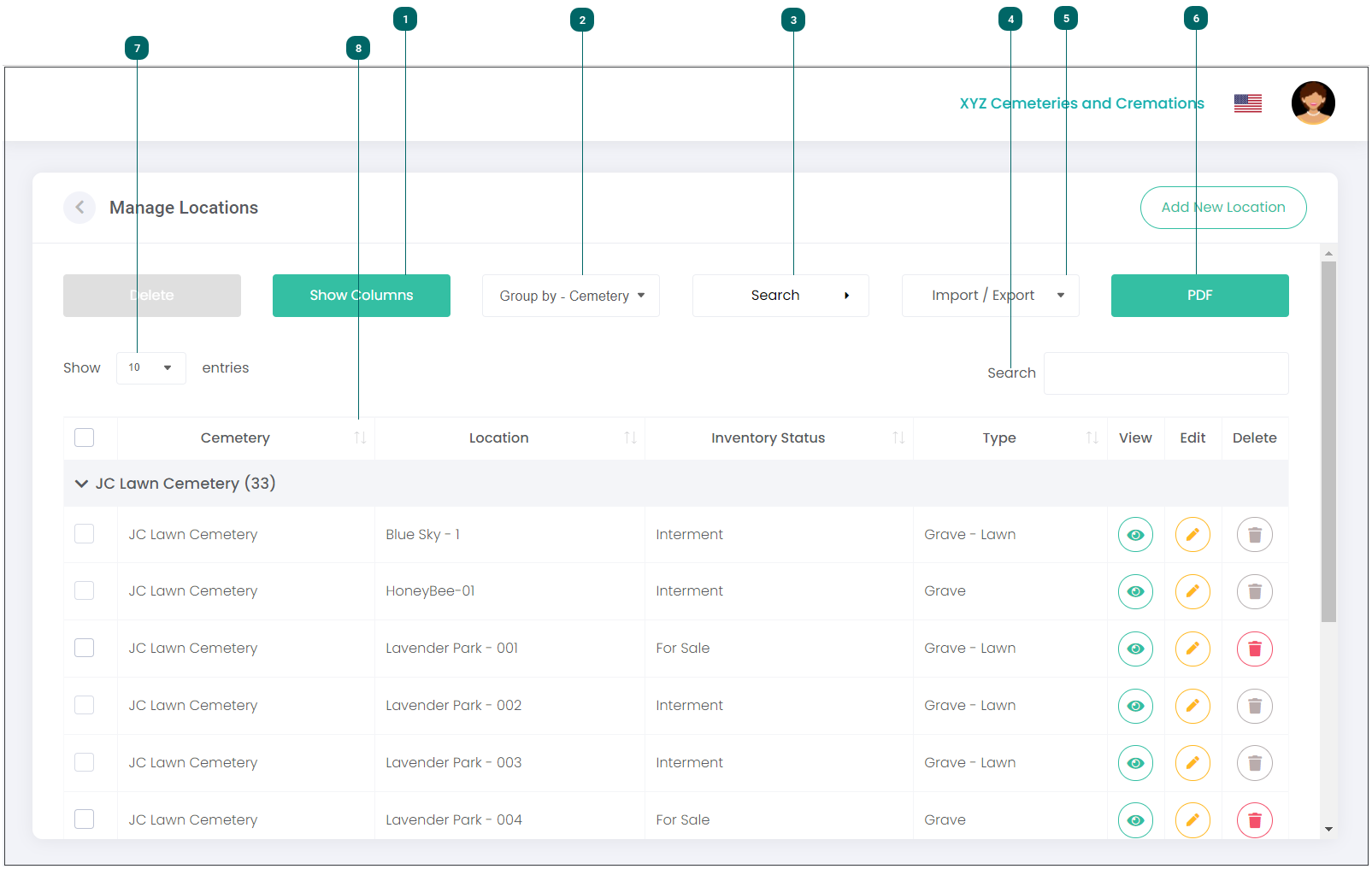Click the Show Columns button

[362, 296]
